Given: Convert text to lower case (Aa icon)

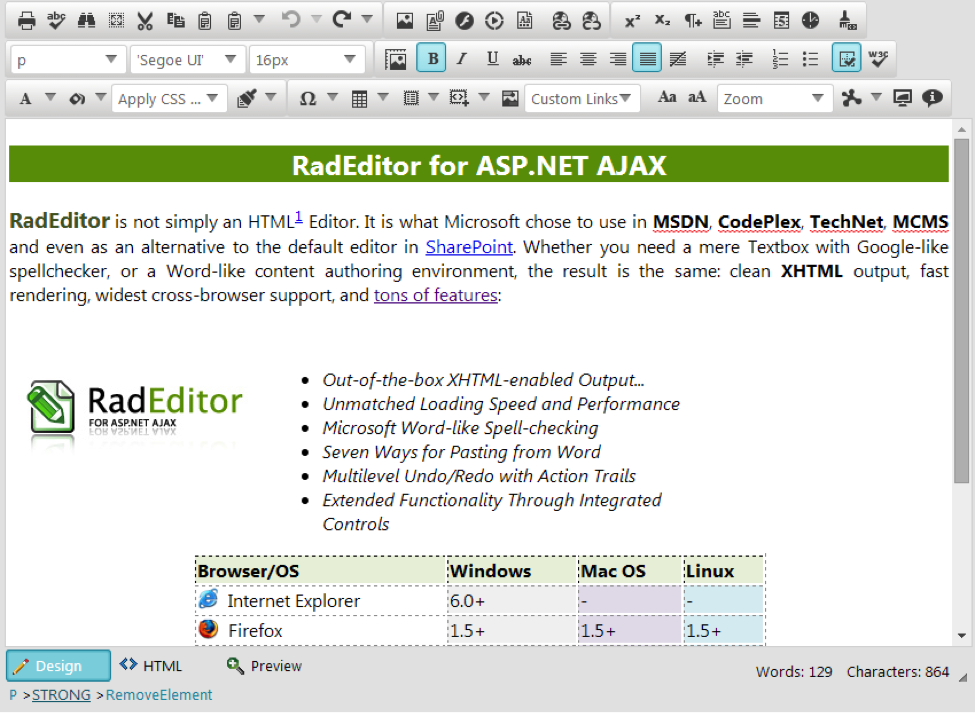Looking at the screenshot, I should point(667,98).
